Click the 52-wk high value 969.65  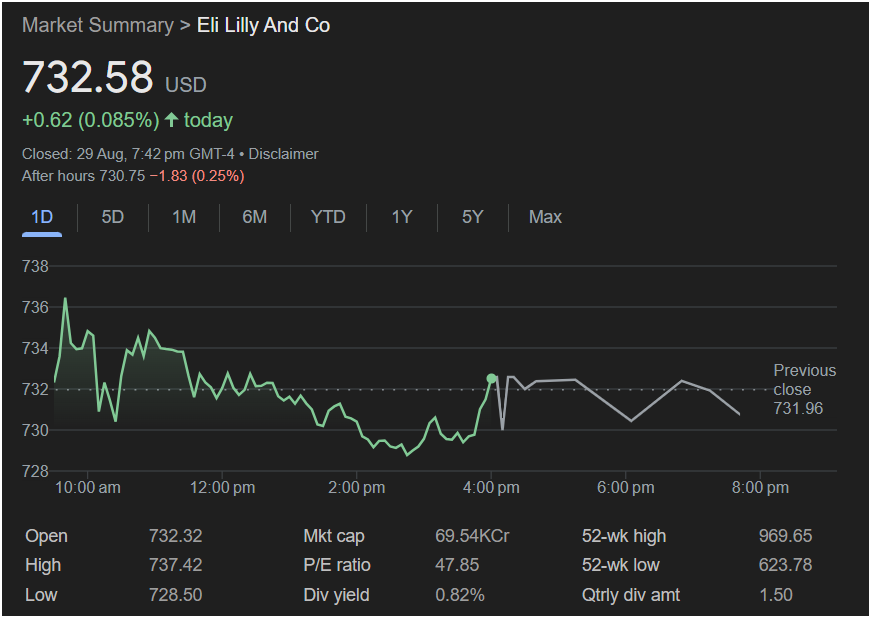(x=785, y=536)
